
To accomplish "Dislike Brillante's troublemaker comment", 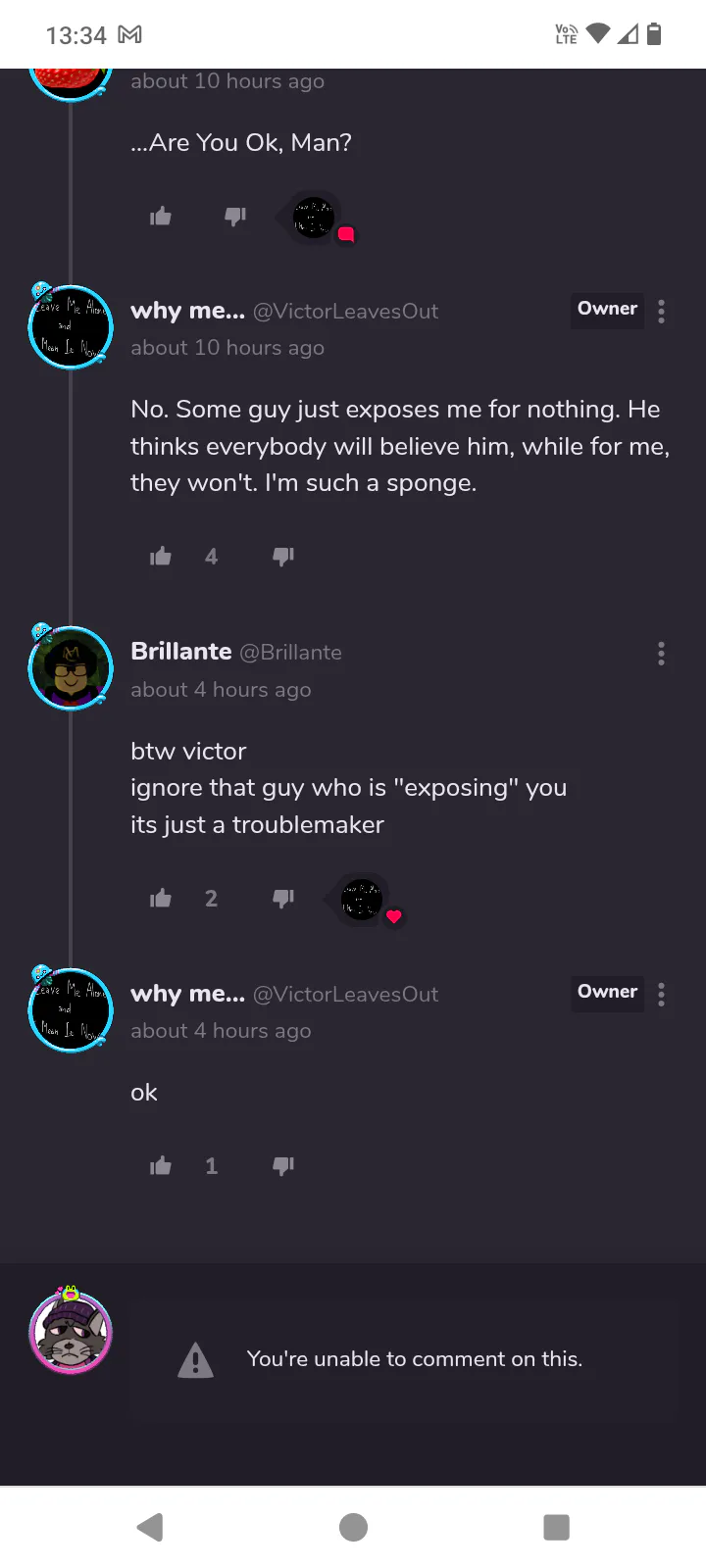I will pyautogui.click(x=283, y=899).
